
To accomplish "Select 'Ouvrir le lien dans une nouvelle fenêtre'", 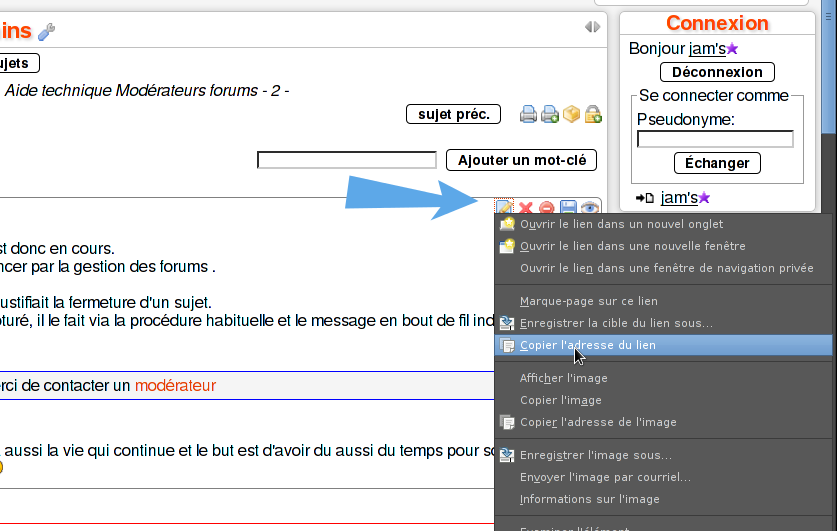I will [x=664, y=246].
